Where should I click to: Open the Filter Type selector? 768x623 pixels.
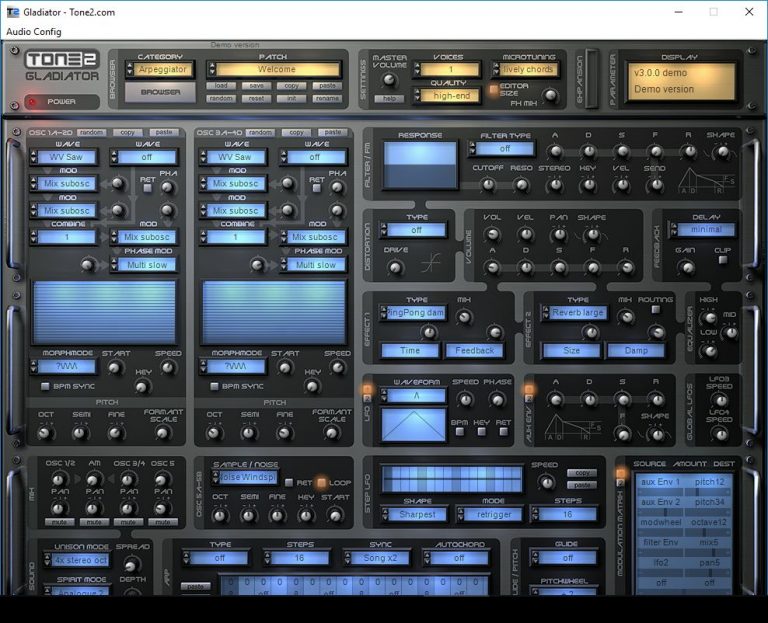point(501,148)
